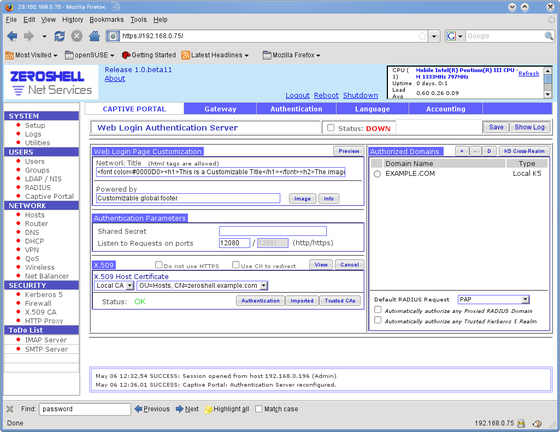This screenshot has height=432, width=560.
Task: Click the Shutdown link
Action: pos(360,96)
